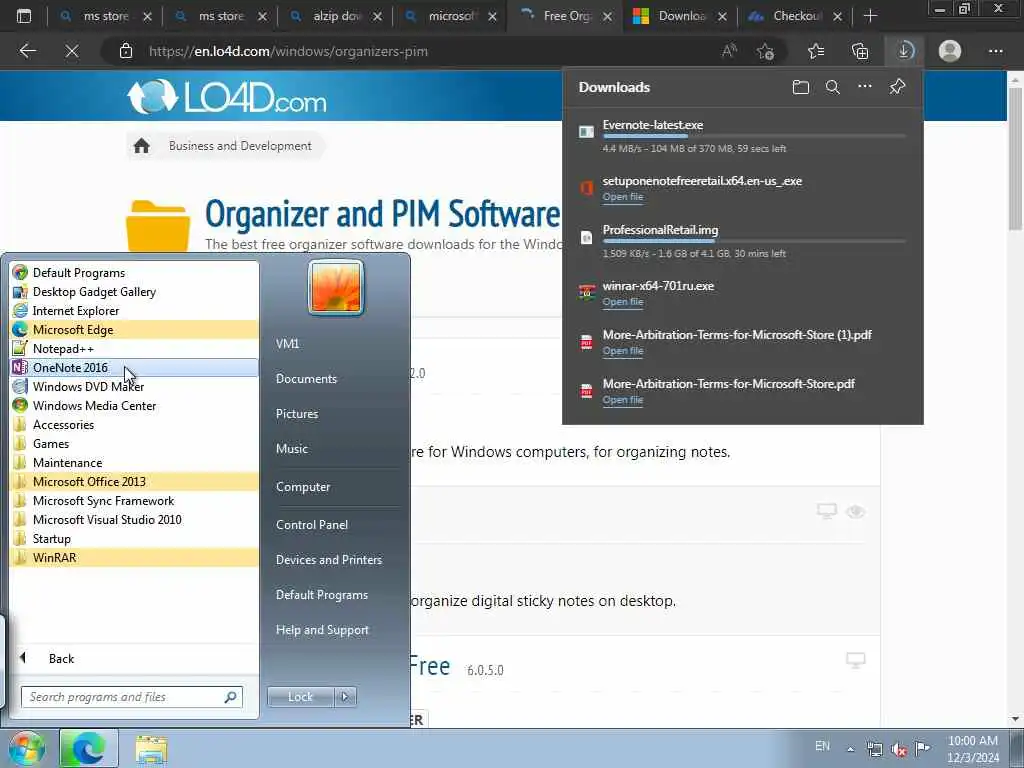Click ProfessionalRetail.img download progress bar
Screen dimensions: 1024x768
pos(754,241)
